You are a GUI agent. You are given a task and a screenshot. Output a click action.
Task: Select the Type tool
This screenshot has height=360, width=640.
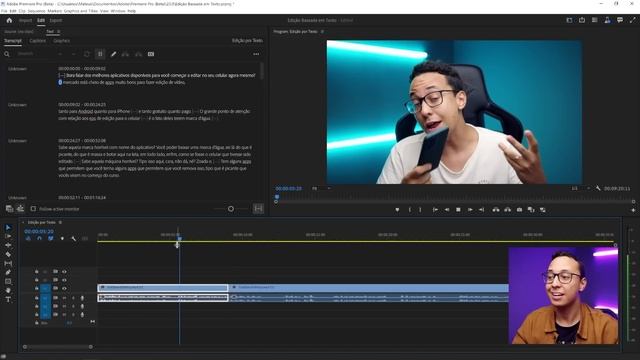[x=8, y=300]
